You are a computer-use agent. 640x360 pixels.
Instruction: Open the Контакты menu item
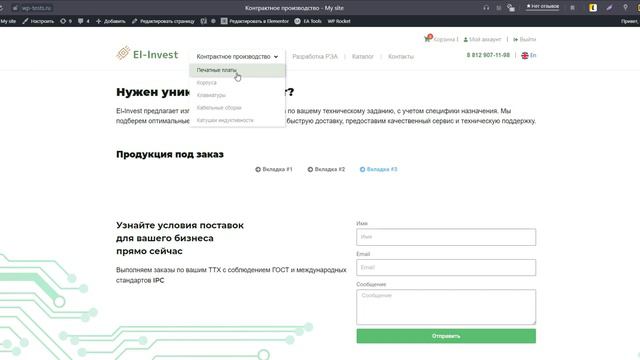tap(401, 56)
